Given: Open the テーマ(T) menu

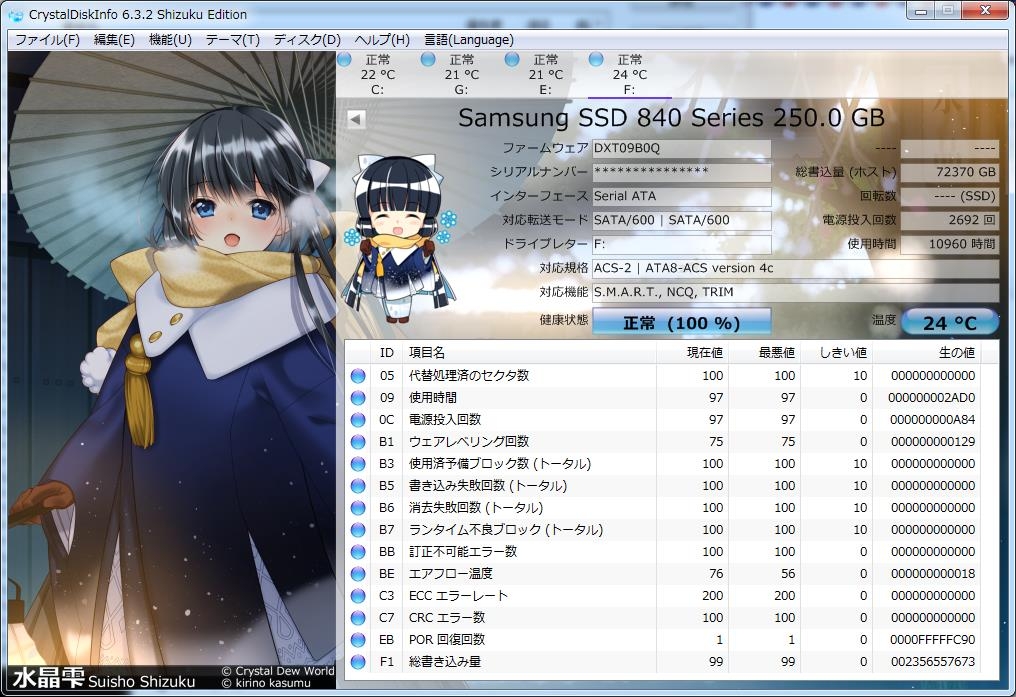Looking at the screenshot, I should tap(233, 40).
